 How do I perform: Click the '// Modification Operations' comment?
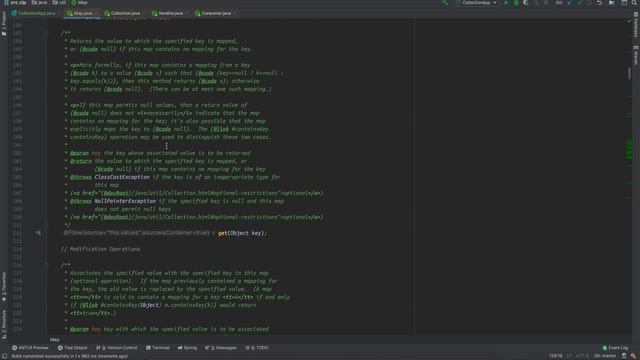[x=100, y=249]
